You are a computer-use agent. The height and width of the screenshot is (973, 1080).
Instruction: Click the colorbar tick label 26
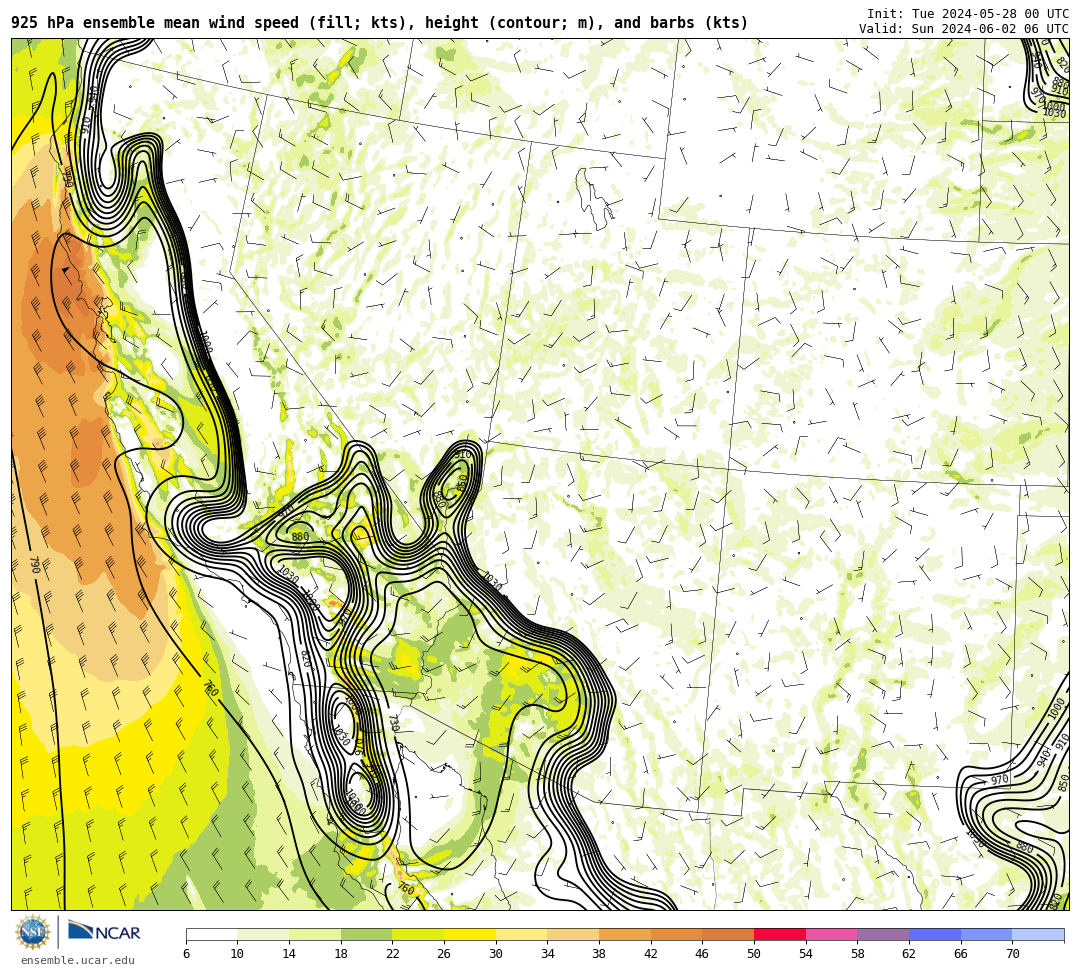pyautogui.click(x=444, y=954)
